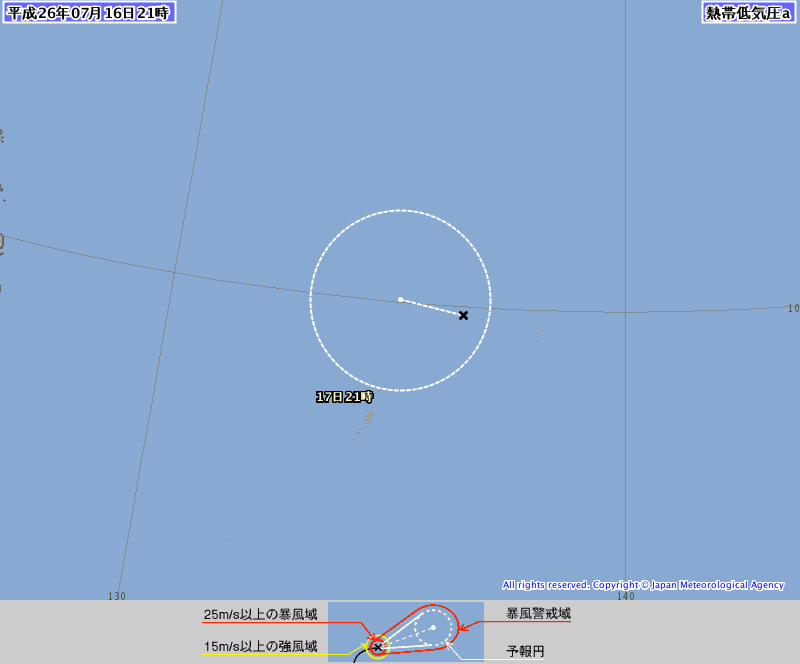Click the 17日21時 forecast time label
This screenshot has width=800, height=664.
click(345, 397)
